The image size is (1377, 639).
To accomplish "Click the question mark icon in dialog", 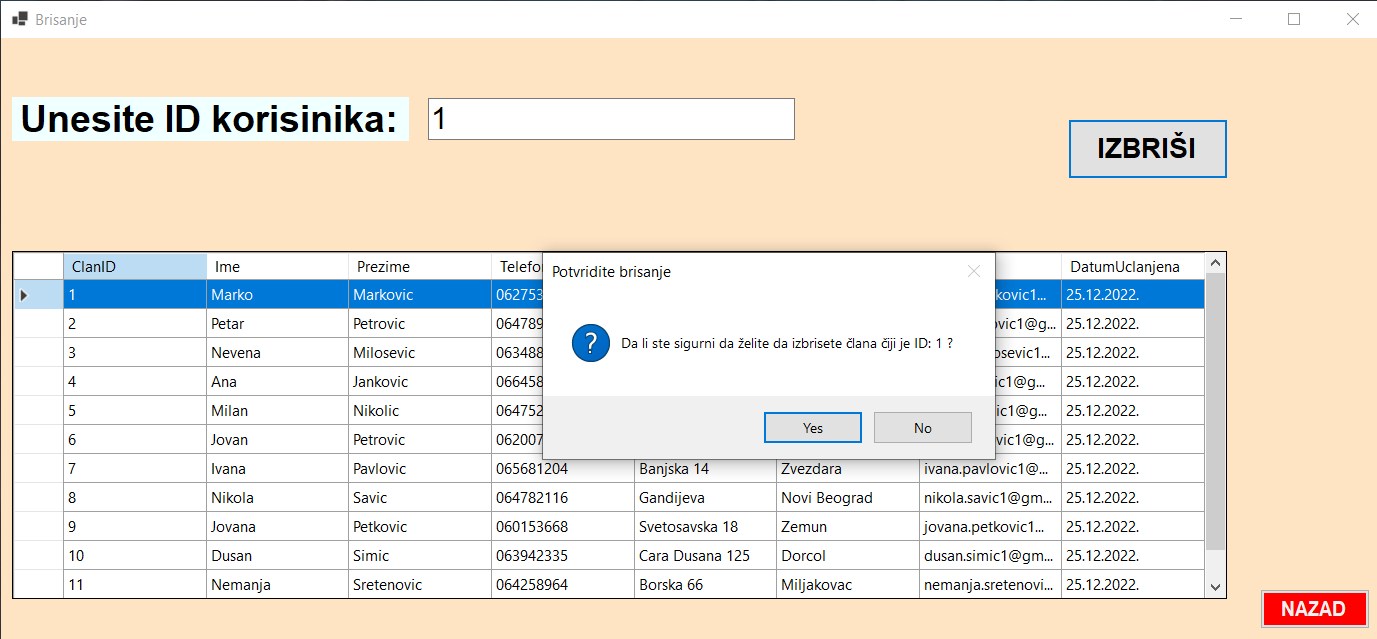I will [x=590, y=343].
